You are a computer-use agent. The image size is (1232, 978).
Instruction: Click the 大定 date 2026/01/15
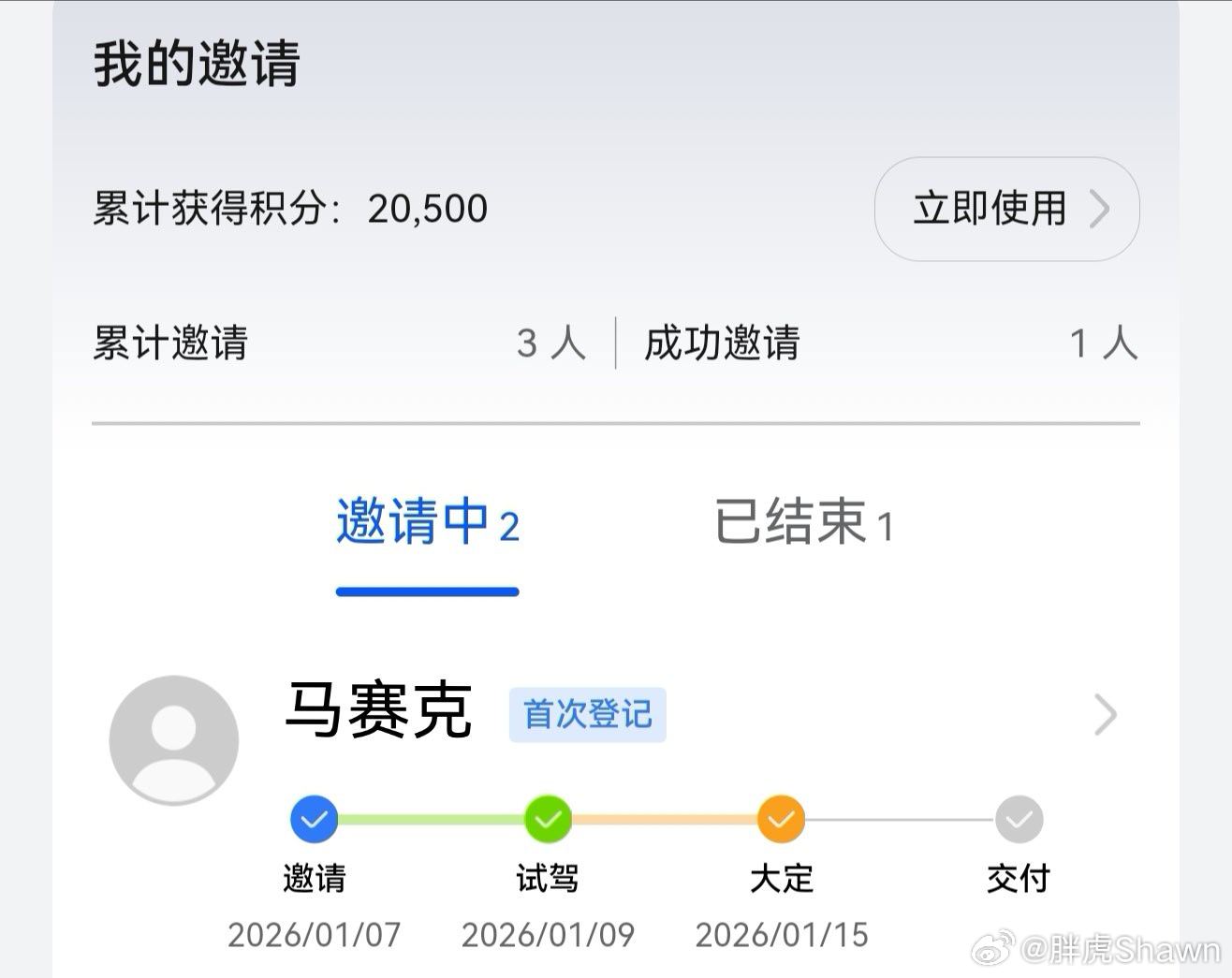[x=783, y=934]
